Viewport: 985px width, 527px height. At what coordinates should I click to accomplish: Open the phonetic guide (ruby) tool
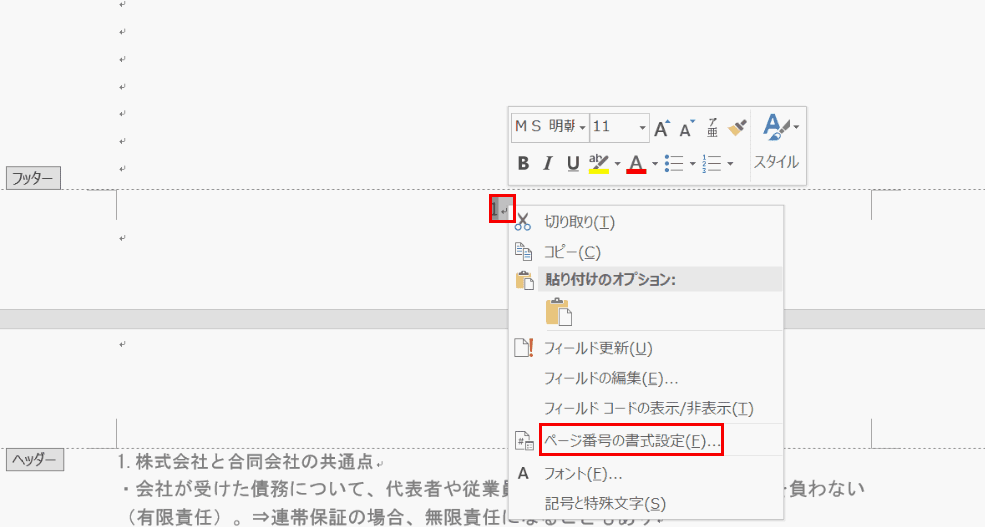click(713, 127)
